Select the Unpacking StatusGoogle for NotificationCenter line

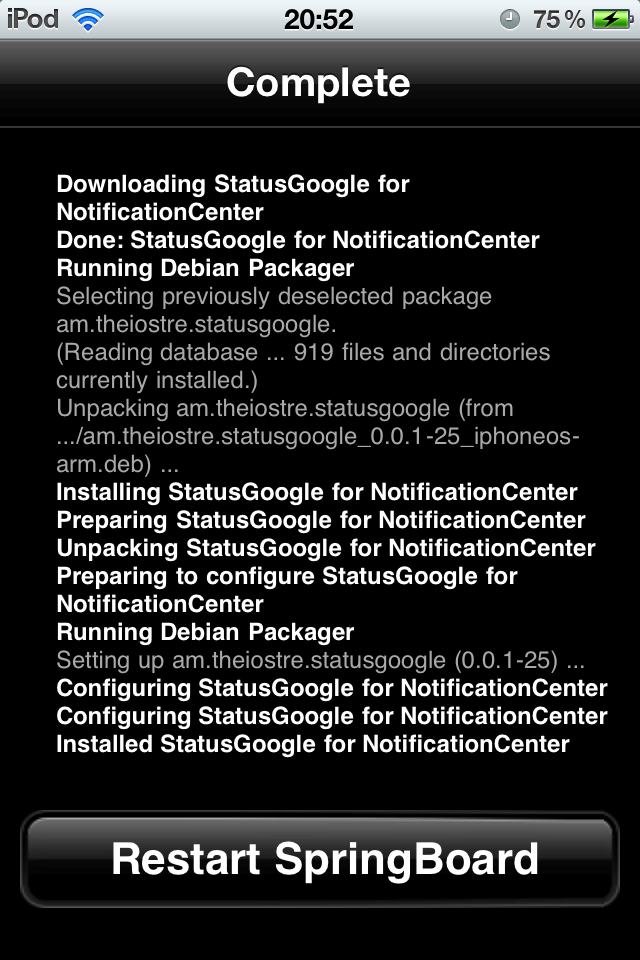click(x=326, y=548)
